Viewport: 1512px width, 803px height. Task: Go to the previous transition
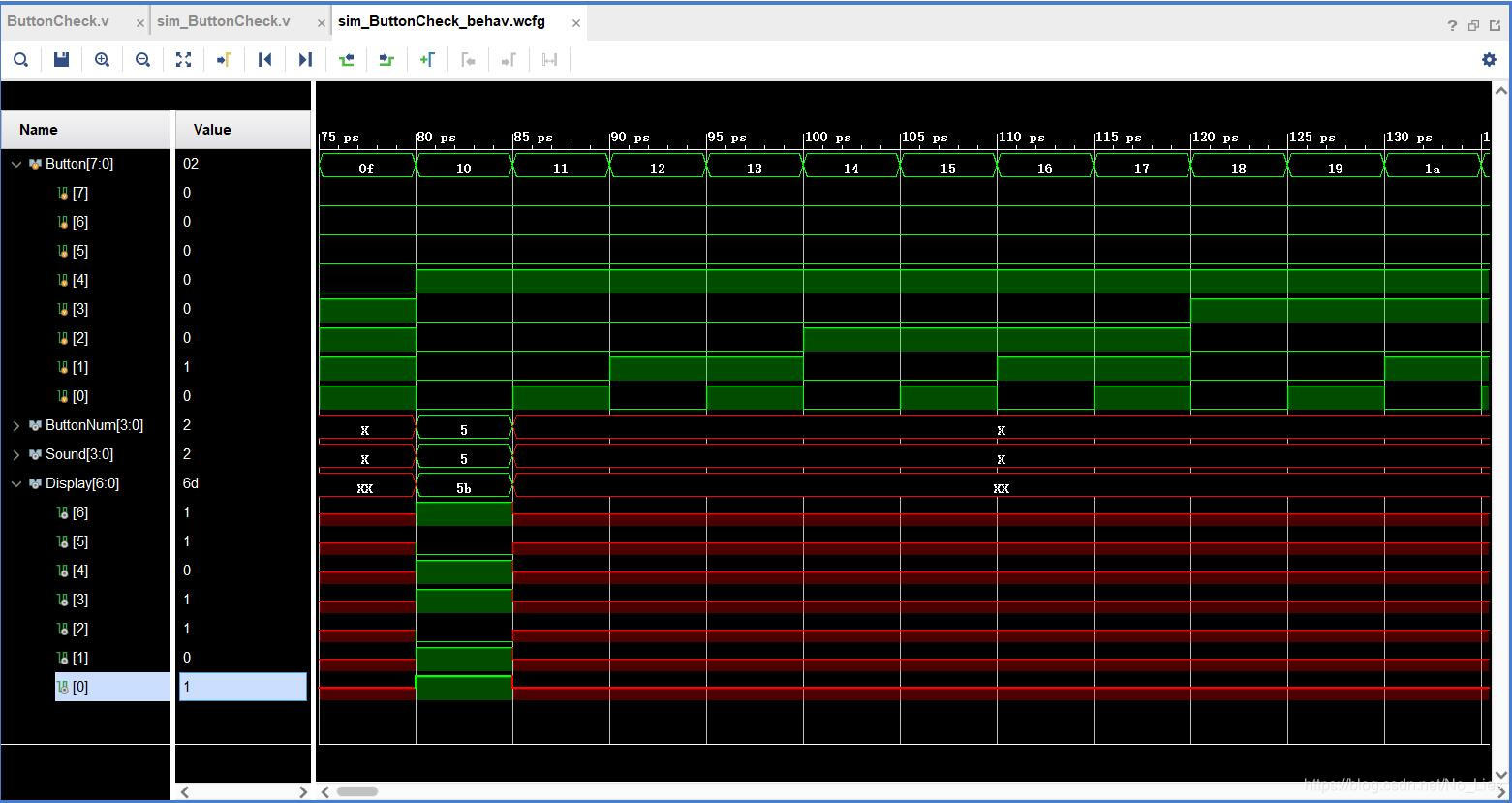click(346, 60)
